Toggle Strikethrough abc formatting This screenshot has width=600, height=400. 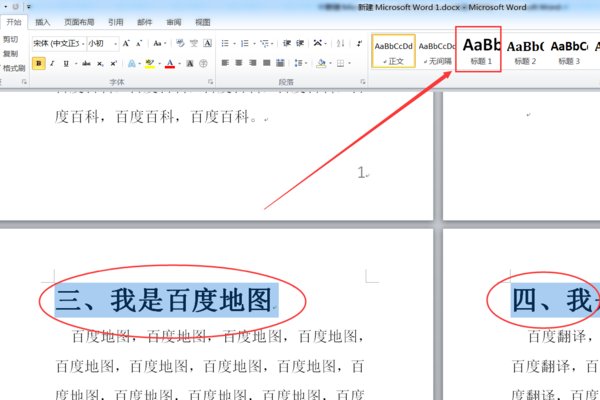coord(86,64)
